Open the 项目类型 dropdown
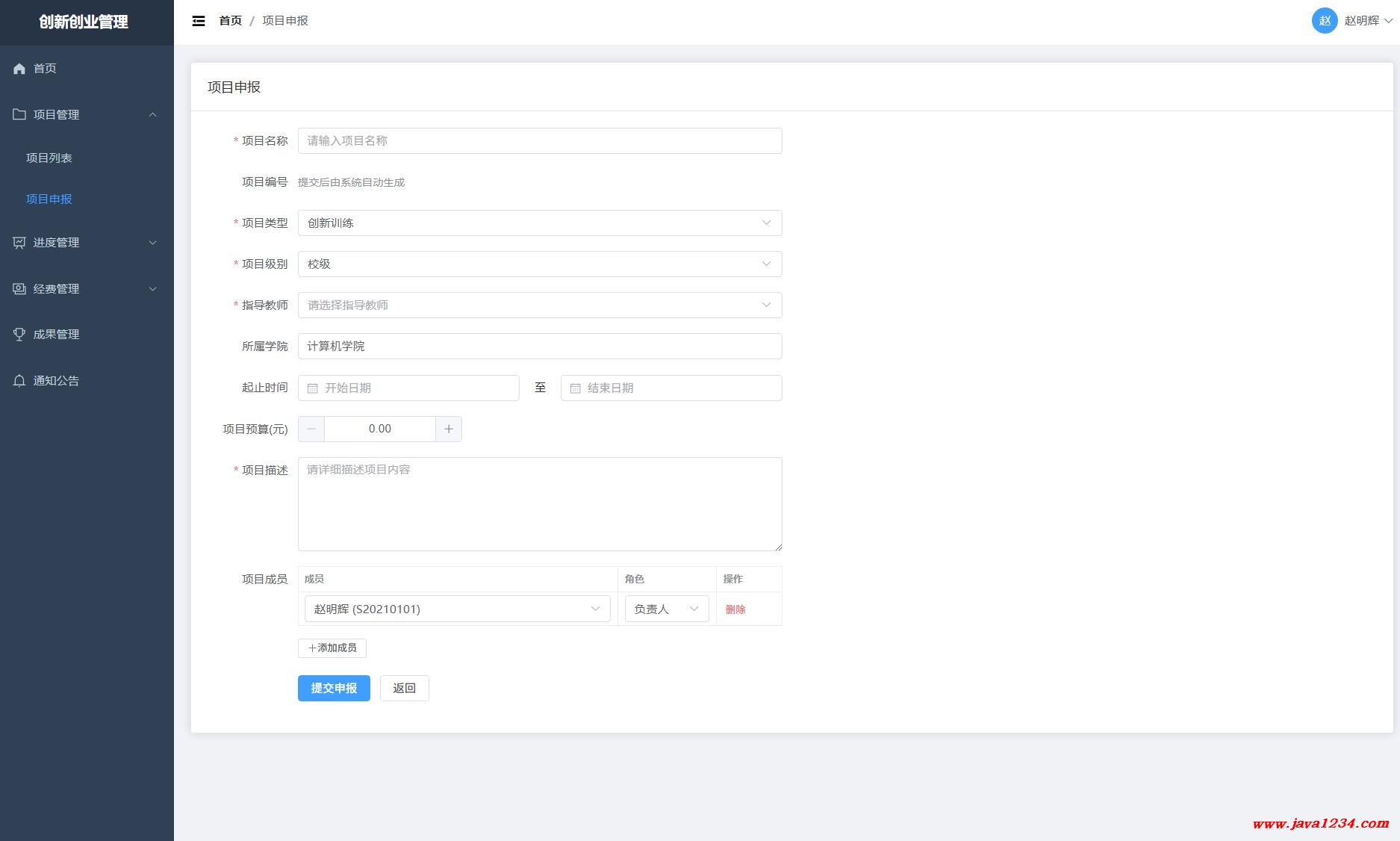Image resolution: width=1400 pixels, height=841 pixels. pos(539,223)
